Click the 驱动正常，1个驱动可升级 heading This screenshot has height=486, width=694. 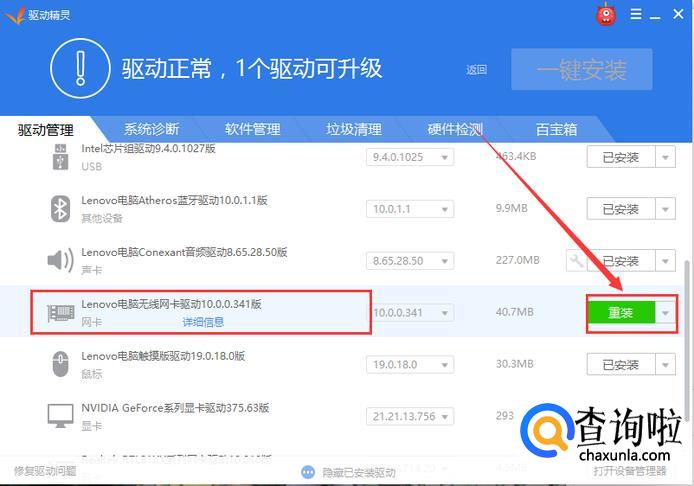[x=252, y=69]
